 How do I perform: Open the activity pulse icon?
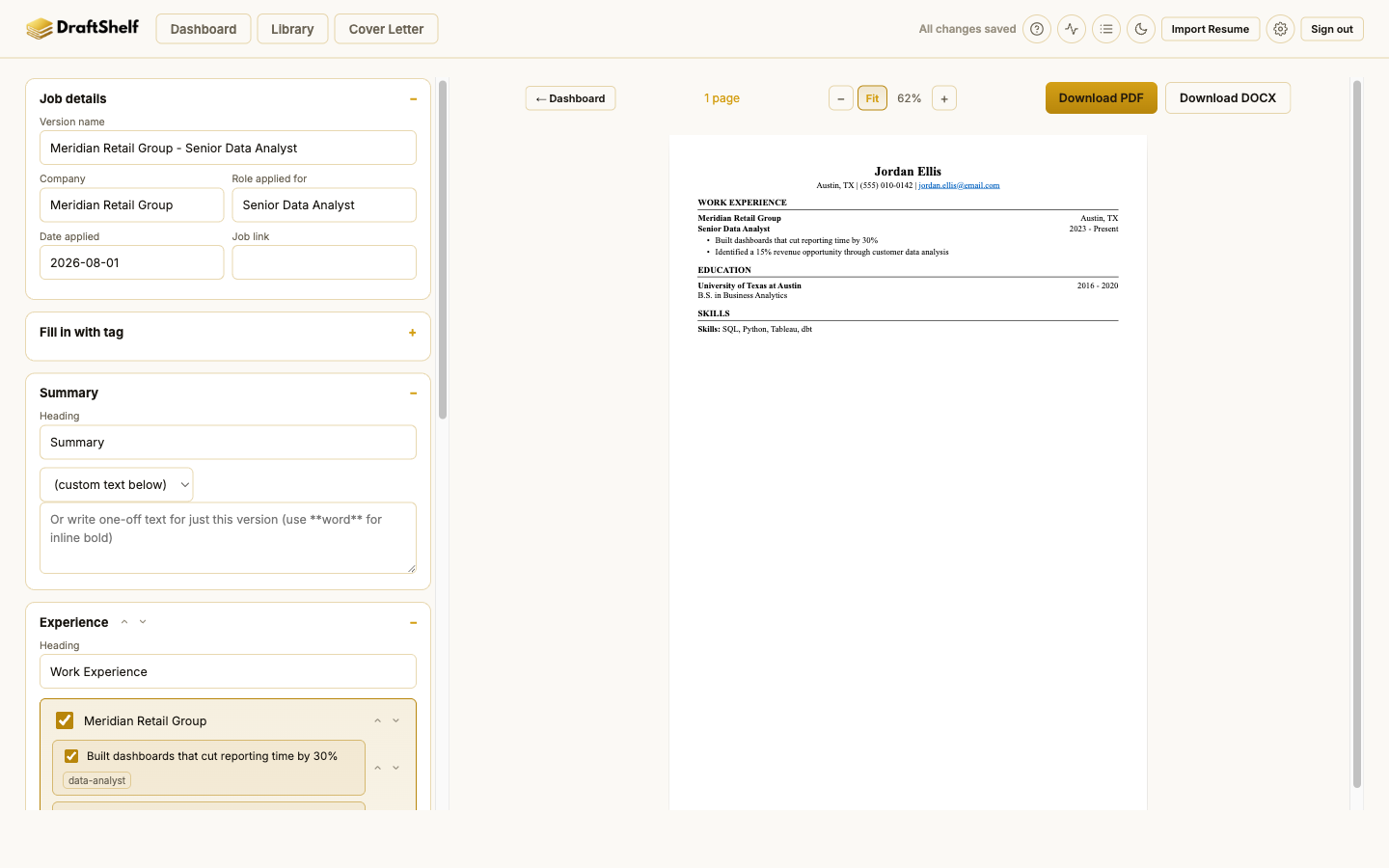pyautogui.click(x=1072, y=29)
